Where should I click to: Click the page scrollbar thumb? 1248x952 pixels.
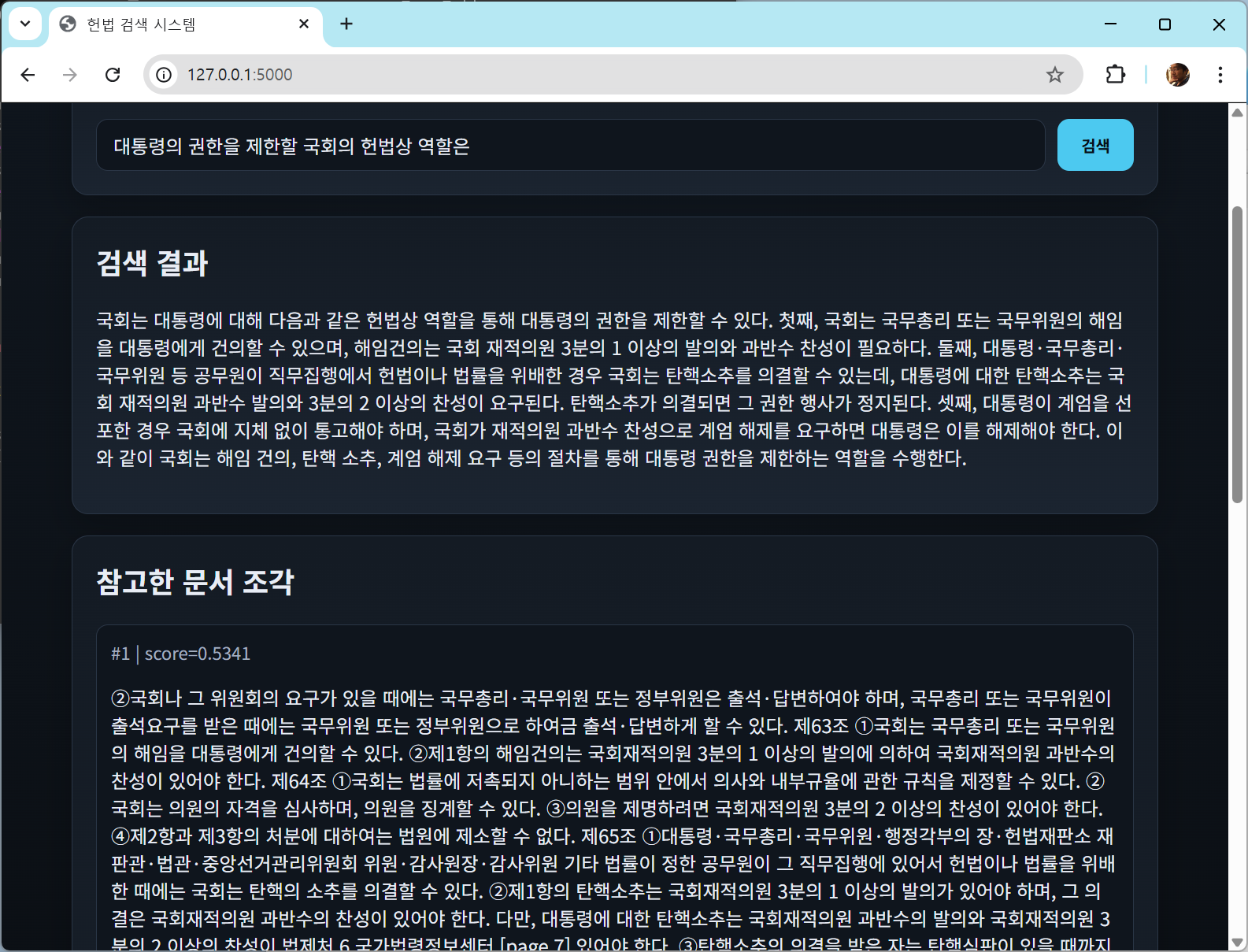coord(1237,354)
